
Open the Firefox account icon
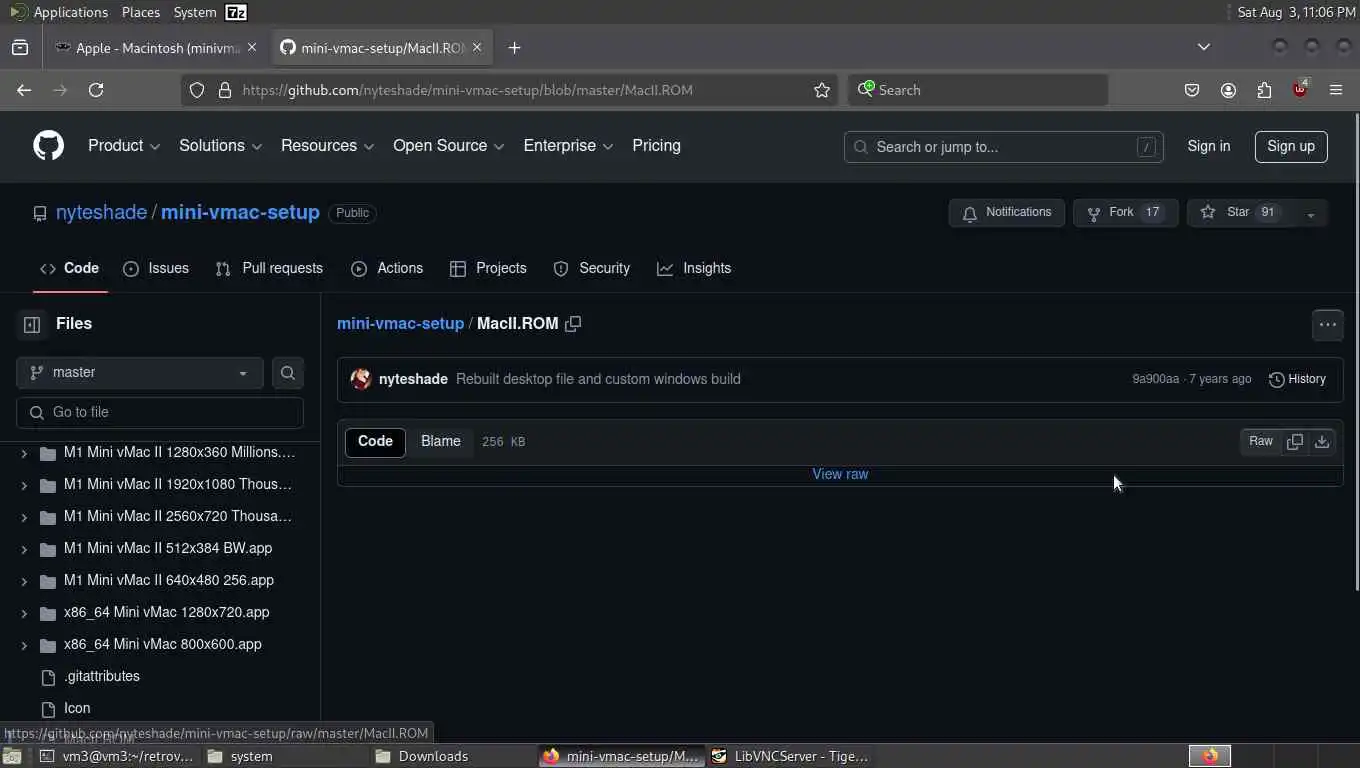pyautogui.click(x=1228, y=90)
